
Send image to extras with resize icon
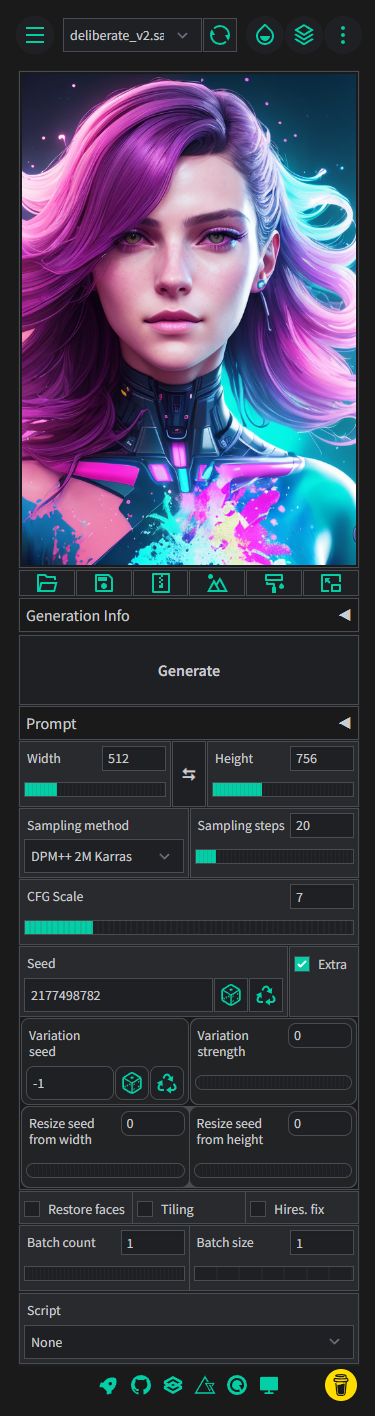tap(330, 584)
